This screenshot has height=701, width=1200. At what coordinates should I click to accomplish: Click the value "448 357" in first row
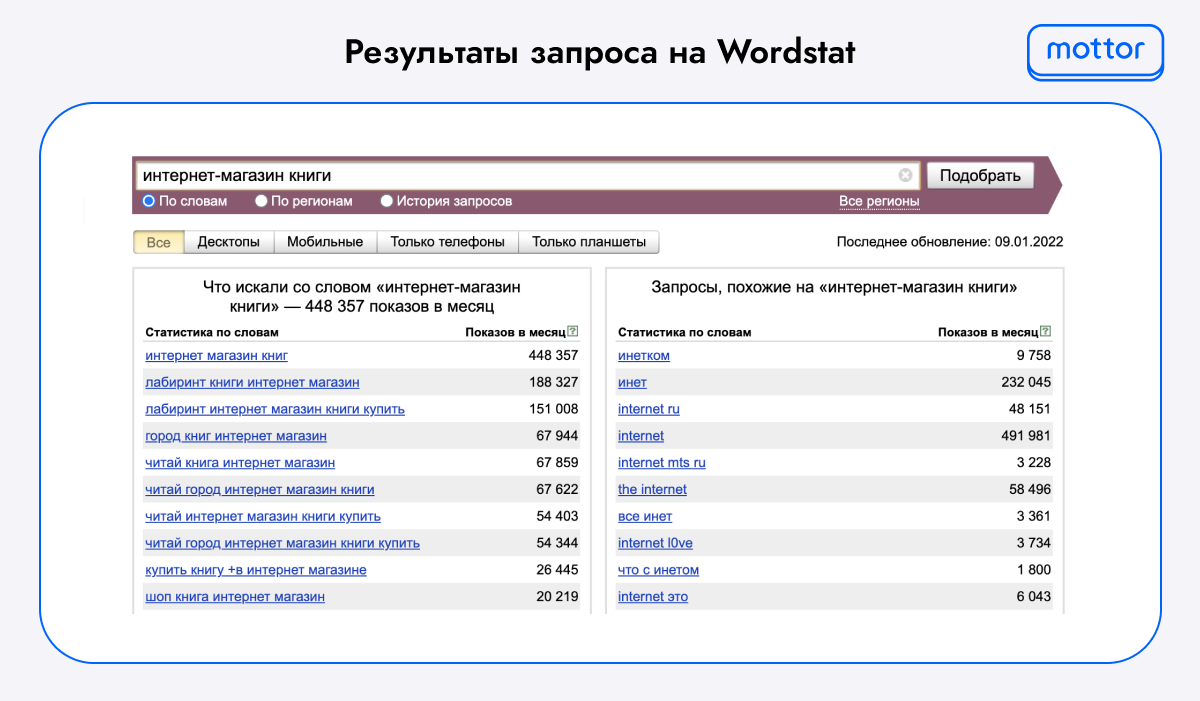(x=554, y=355)
